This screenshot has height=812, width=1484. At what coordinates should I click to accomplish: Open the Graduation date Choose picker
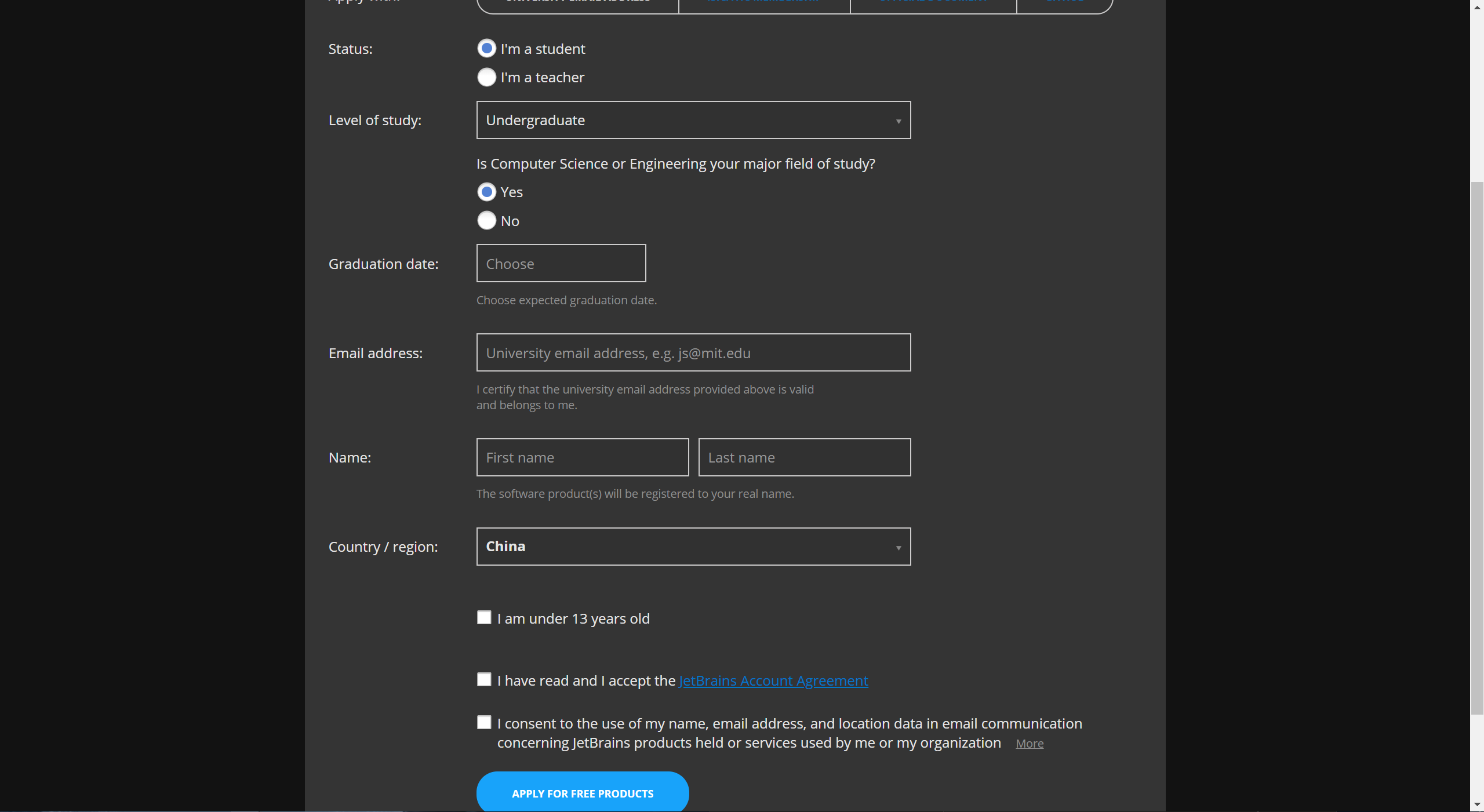[561, 264]
